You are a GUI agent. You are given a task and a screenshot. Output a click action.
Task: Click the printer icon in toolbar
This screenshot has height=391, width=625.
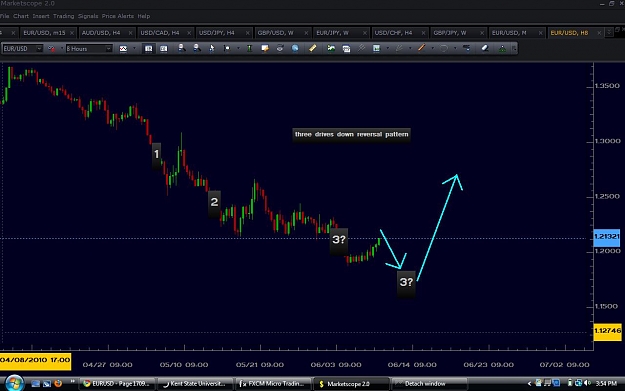(x=280, y=48)
